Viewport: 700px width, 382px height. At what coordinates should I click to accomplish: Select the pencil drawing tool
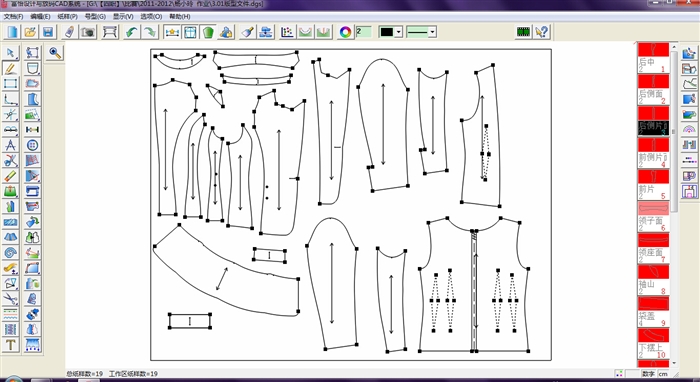(11, 68)
